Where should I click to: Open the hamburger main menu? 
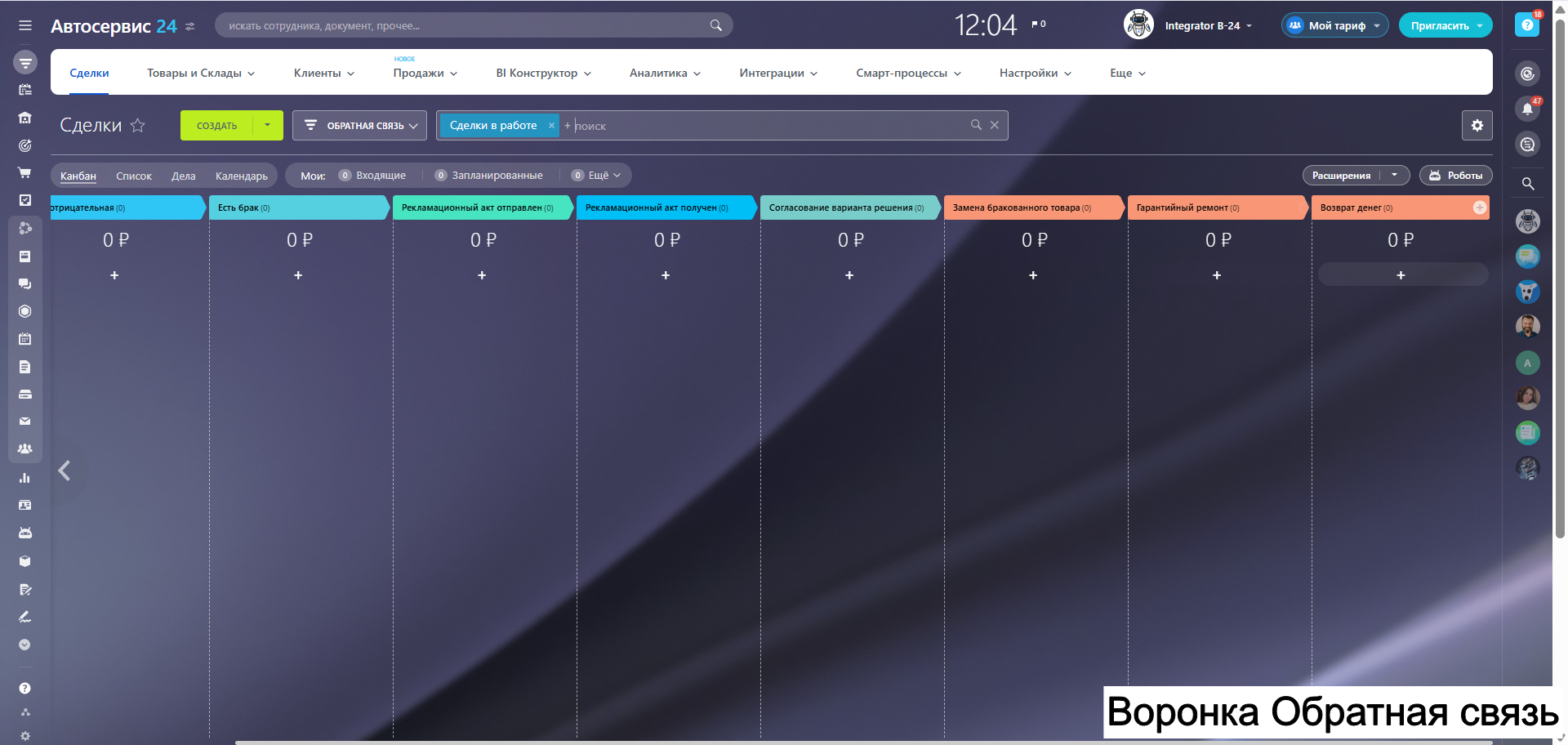pyautogui.click(x=25, y=25)
